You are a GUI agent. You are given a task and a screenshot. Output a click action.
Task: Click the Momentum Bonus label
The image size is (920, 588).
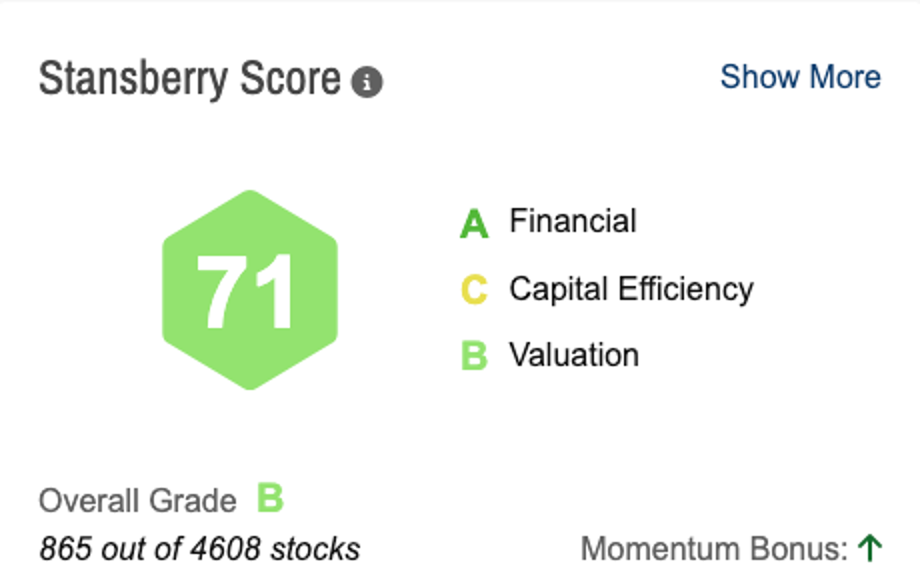(714, 548)
